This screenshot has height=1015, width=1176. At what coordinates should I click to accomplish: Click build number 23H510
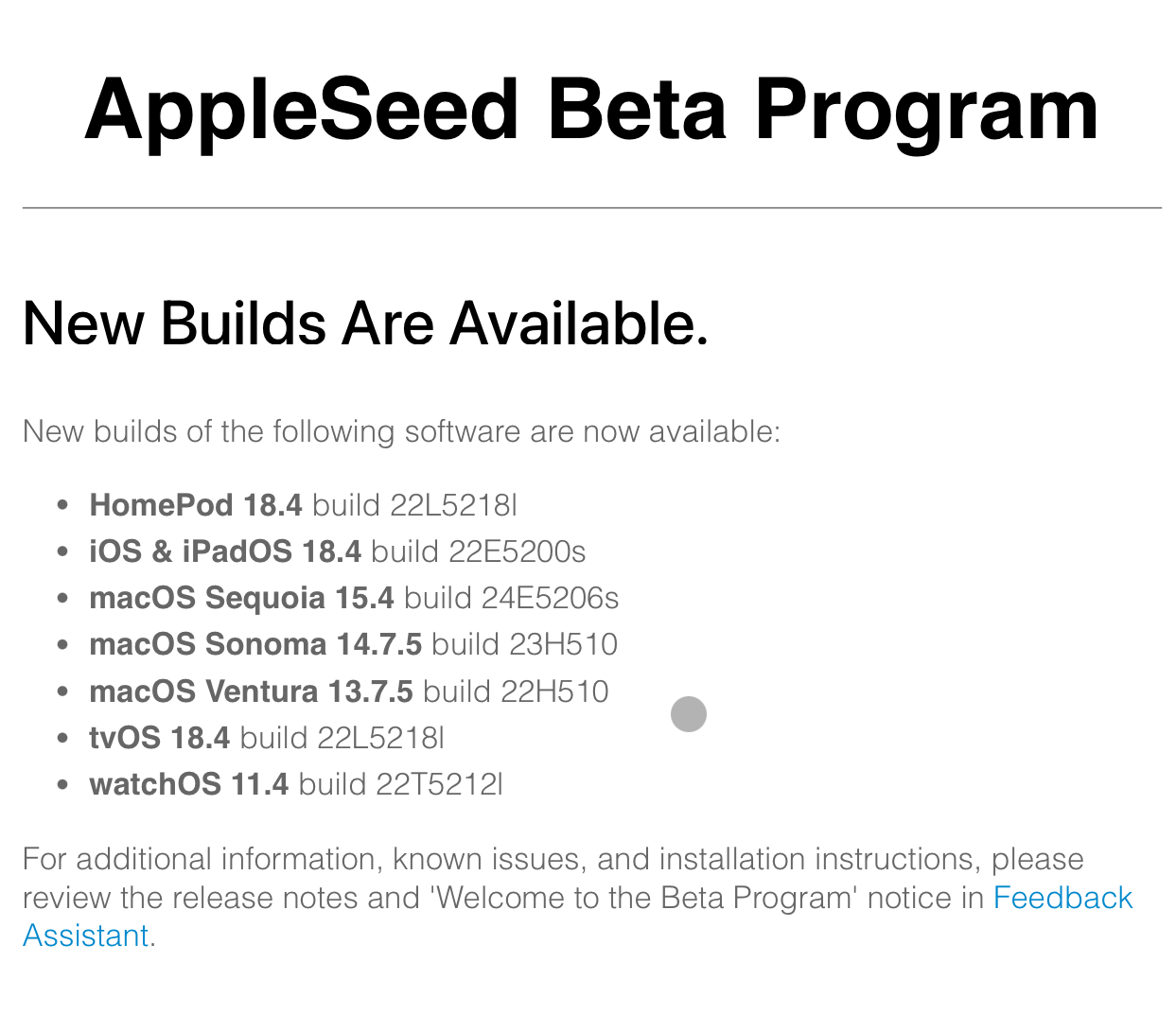pos(563,644)
